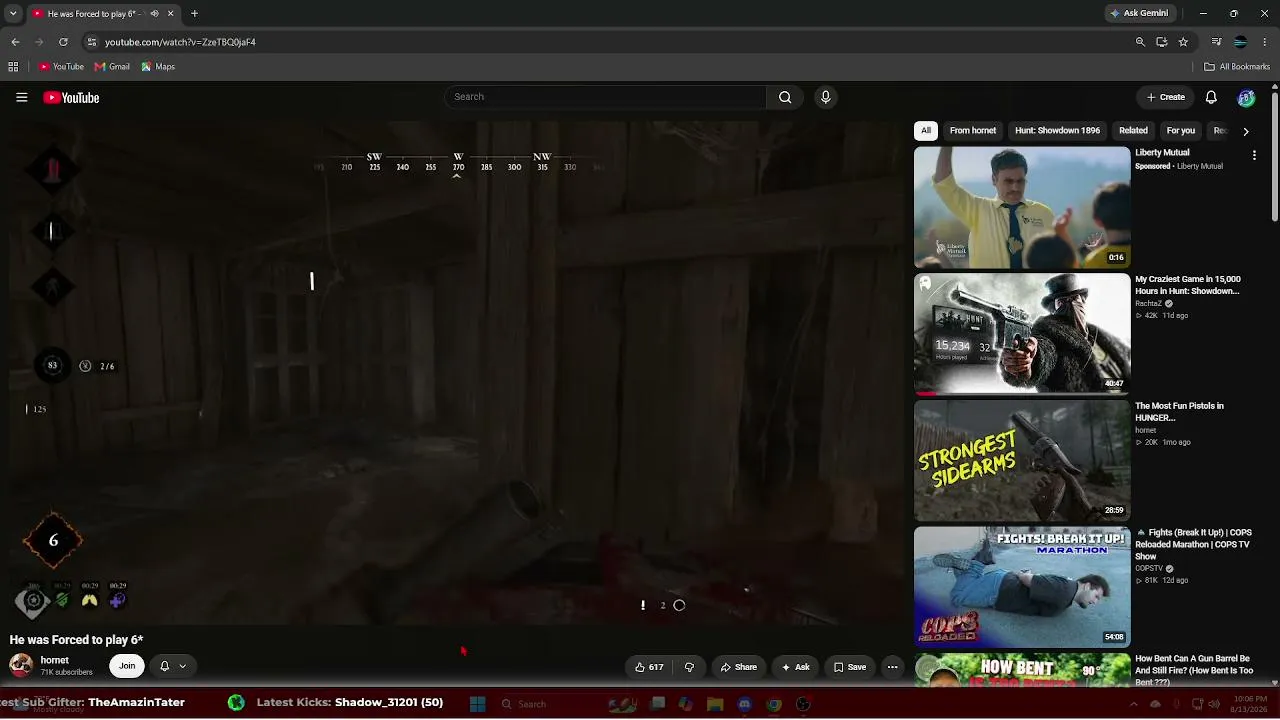
Task: Click the Ask Gemini button
Action: [1139, 14]
